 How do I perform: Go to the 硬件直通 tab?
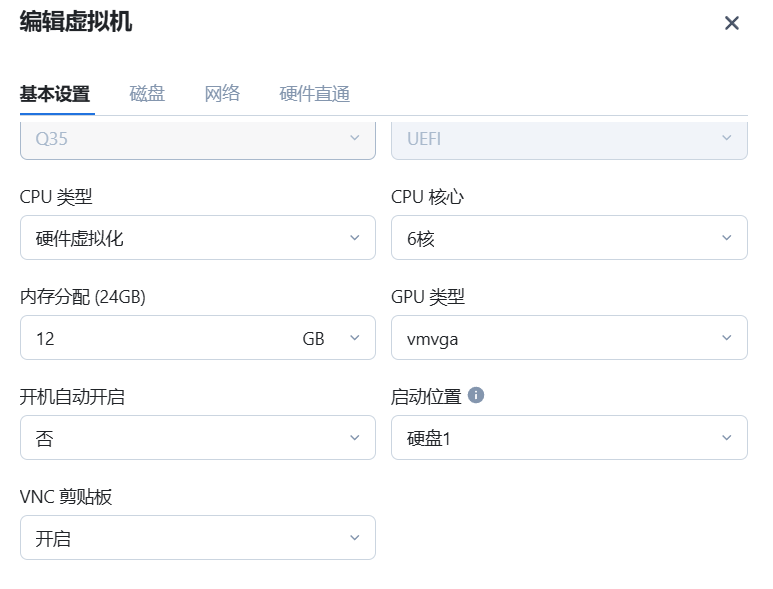[314, 94]
